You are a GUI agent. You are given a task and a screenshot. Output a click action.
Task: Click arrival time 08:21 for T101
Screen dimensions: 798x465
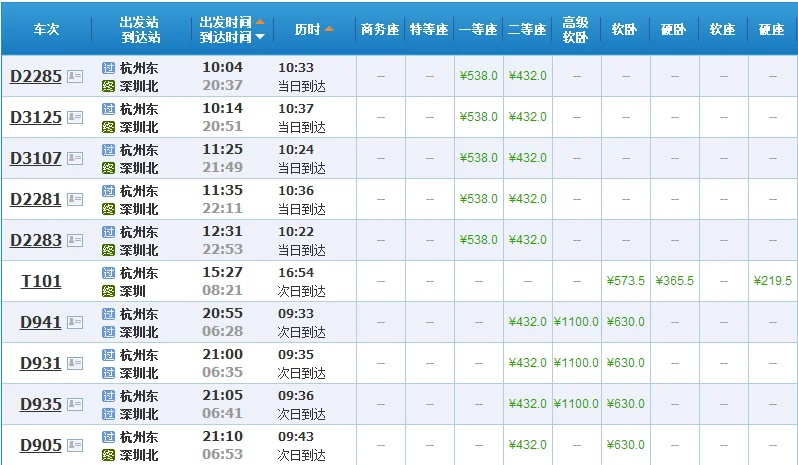(222, 290)
